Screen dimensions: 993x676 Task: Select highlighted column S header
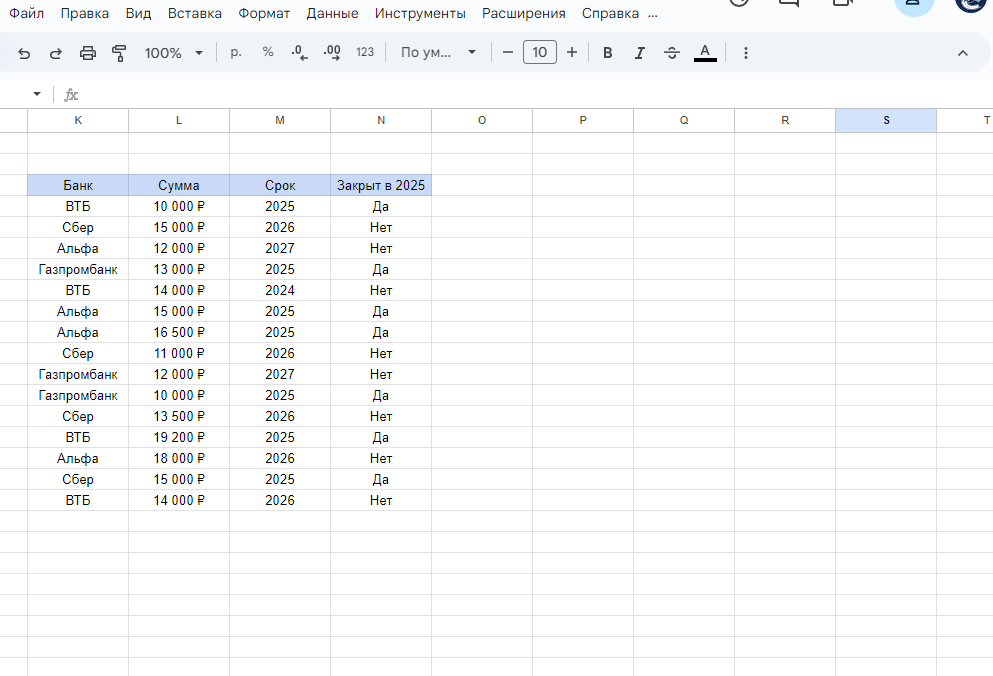(886, 120)
